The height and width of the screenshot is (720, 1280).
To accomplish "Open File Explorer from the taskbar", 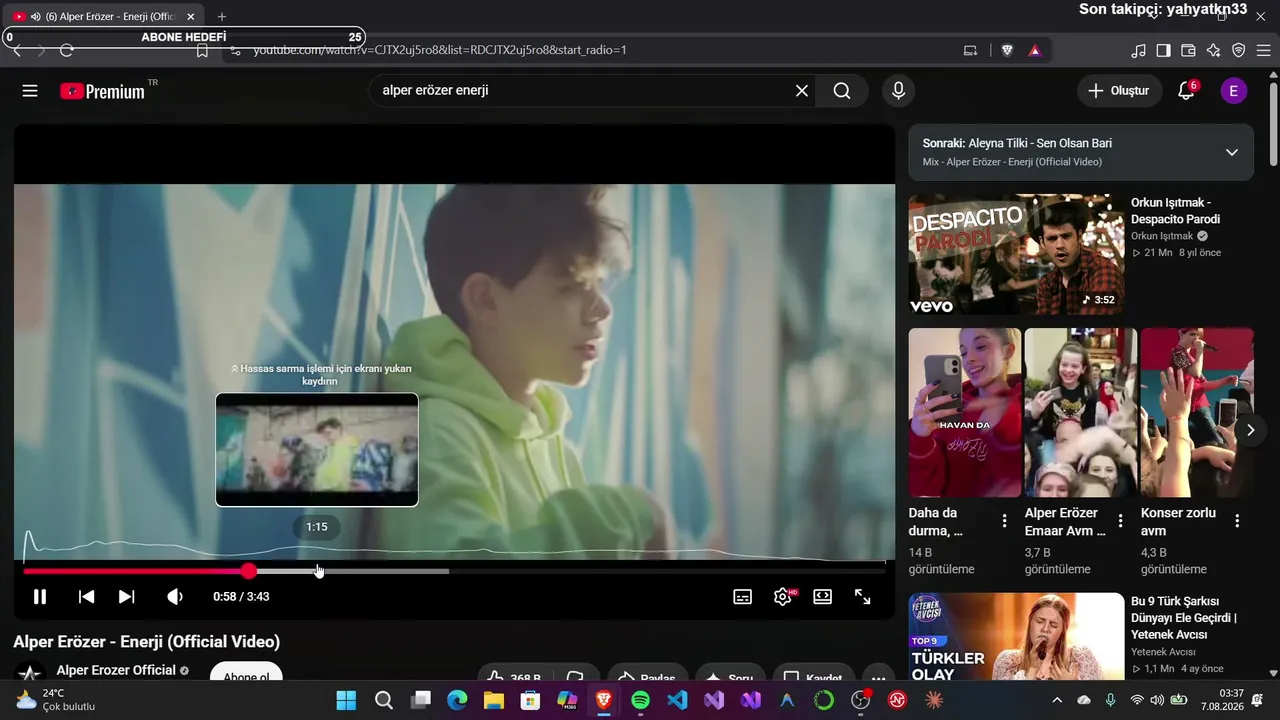I will coord(494,700).
